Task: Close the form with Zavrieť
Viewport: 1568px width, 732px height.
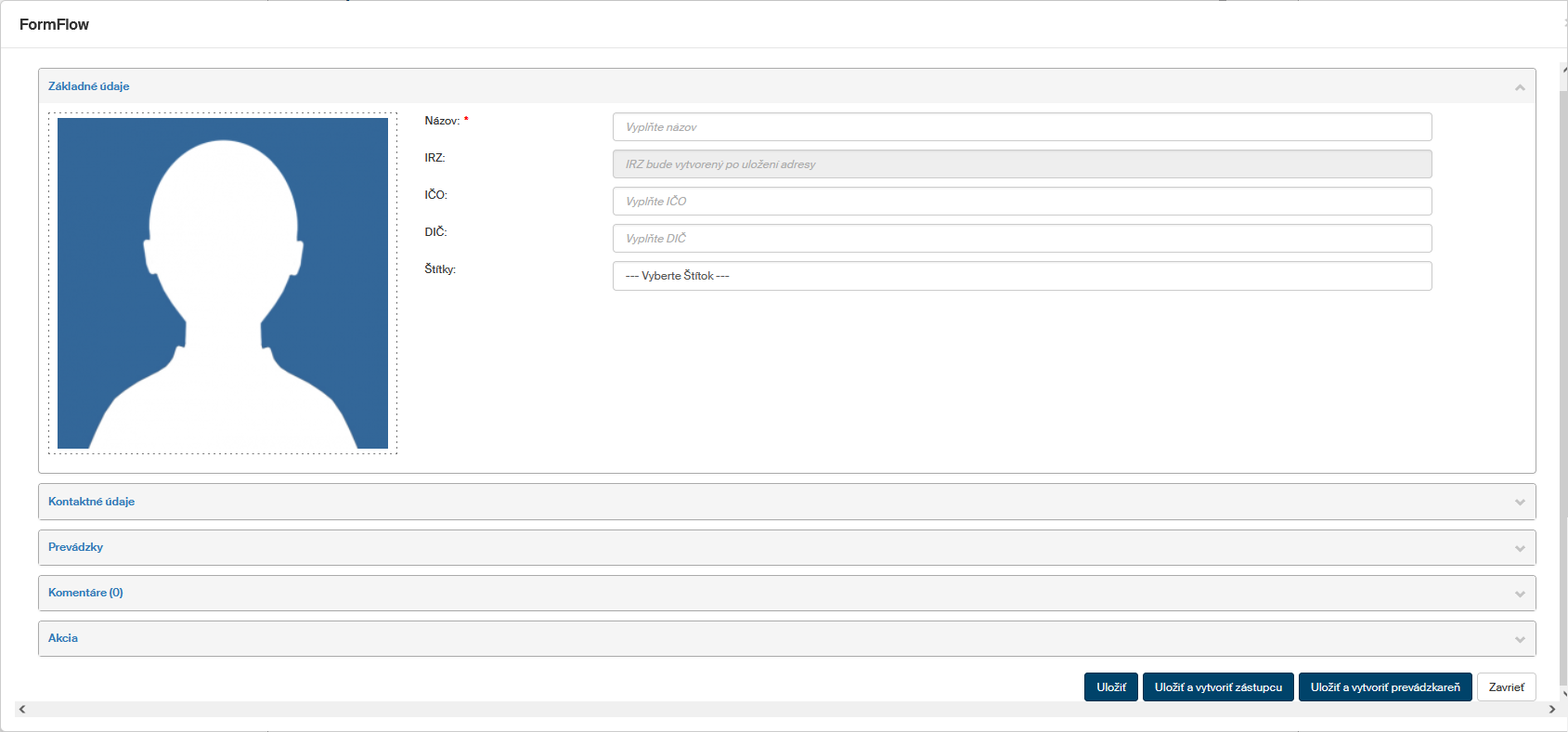Action: [x=1506, y=687]
